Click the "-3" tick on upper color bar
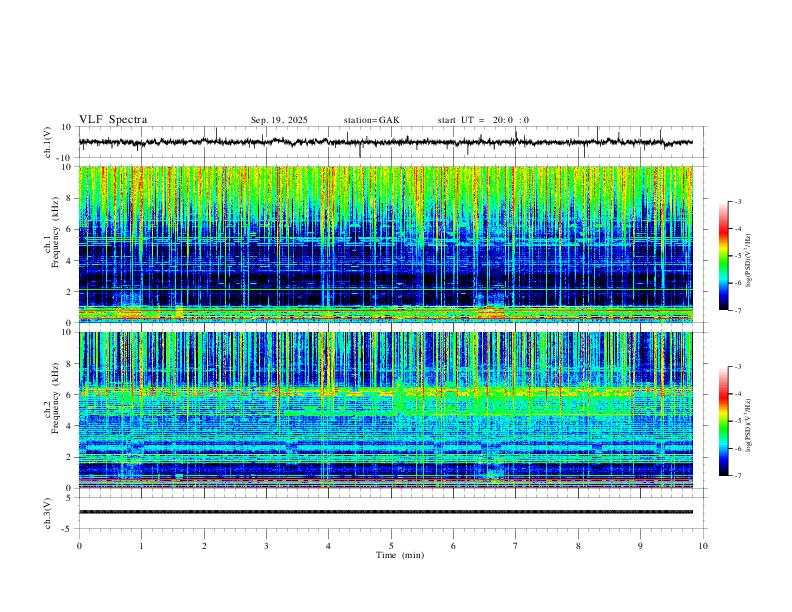This screenshot has height=612, width=792. tap(737, 201)
